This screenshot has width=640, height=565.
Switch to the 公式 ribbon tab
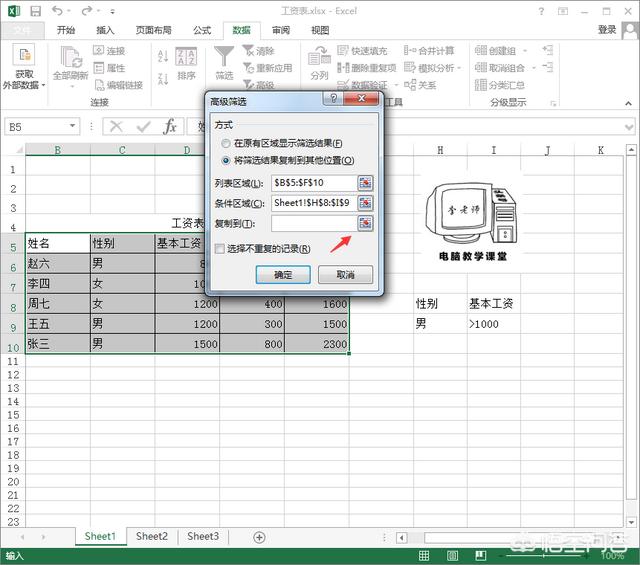tap(203, 31)
